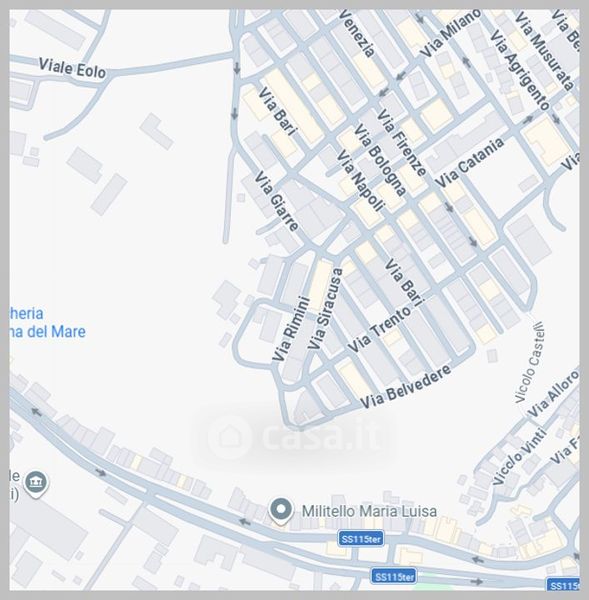Click the Via Firenze street label

pyautogui.click(x=401, y=143)
